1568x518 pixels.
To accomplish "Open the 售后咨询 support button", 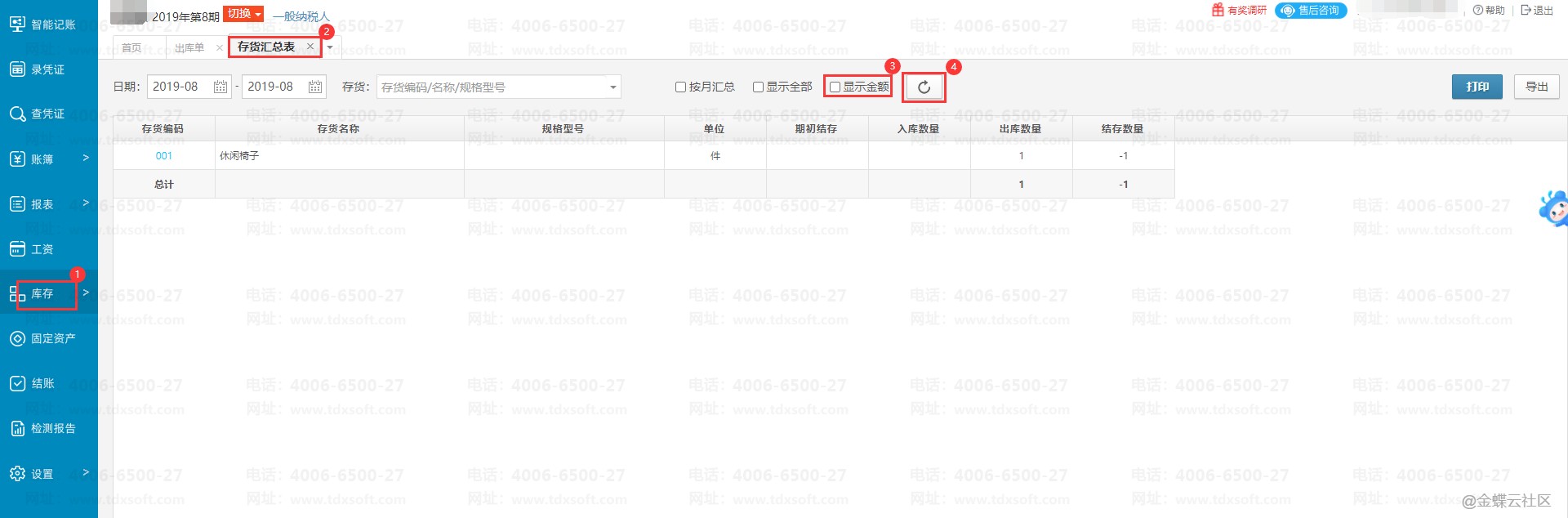I will click(1310, 10).
